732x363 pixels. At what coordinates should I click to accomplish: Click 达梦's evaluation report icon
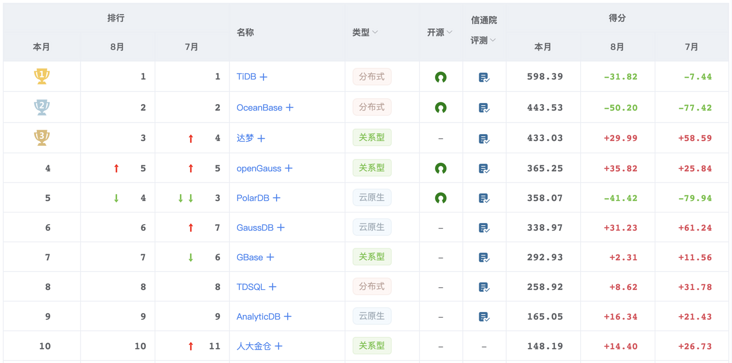click(x=484, y=139)
